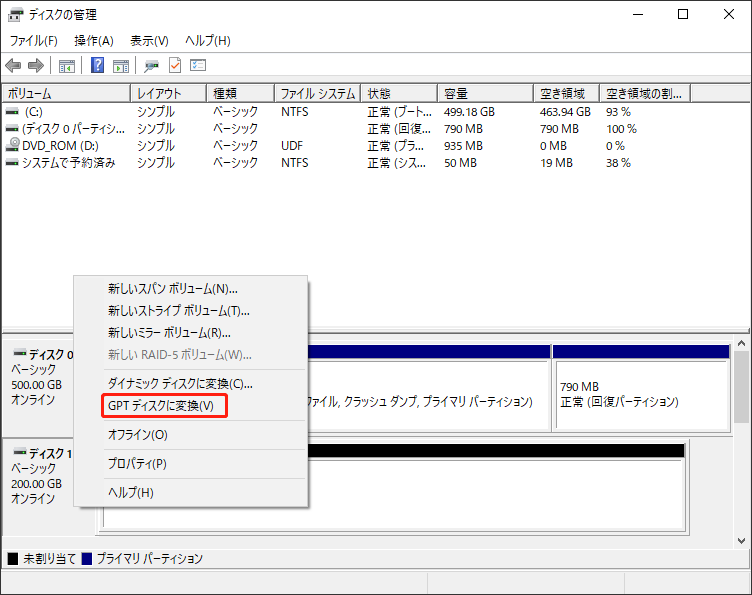The height and width of the screenshot is (595, 752).
Task: Choose 新しいミラー ボリューム(R)...
Action: (191, 333)
